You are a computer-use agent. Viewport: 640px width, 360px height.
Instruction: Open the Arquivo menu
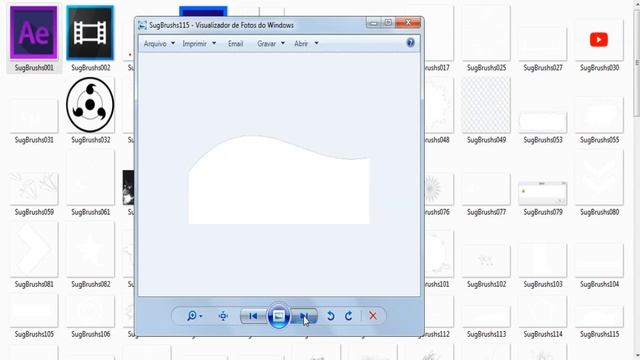pos(155,44)
